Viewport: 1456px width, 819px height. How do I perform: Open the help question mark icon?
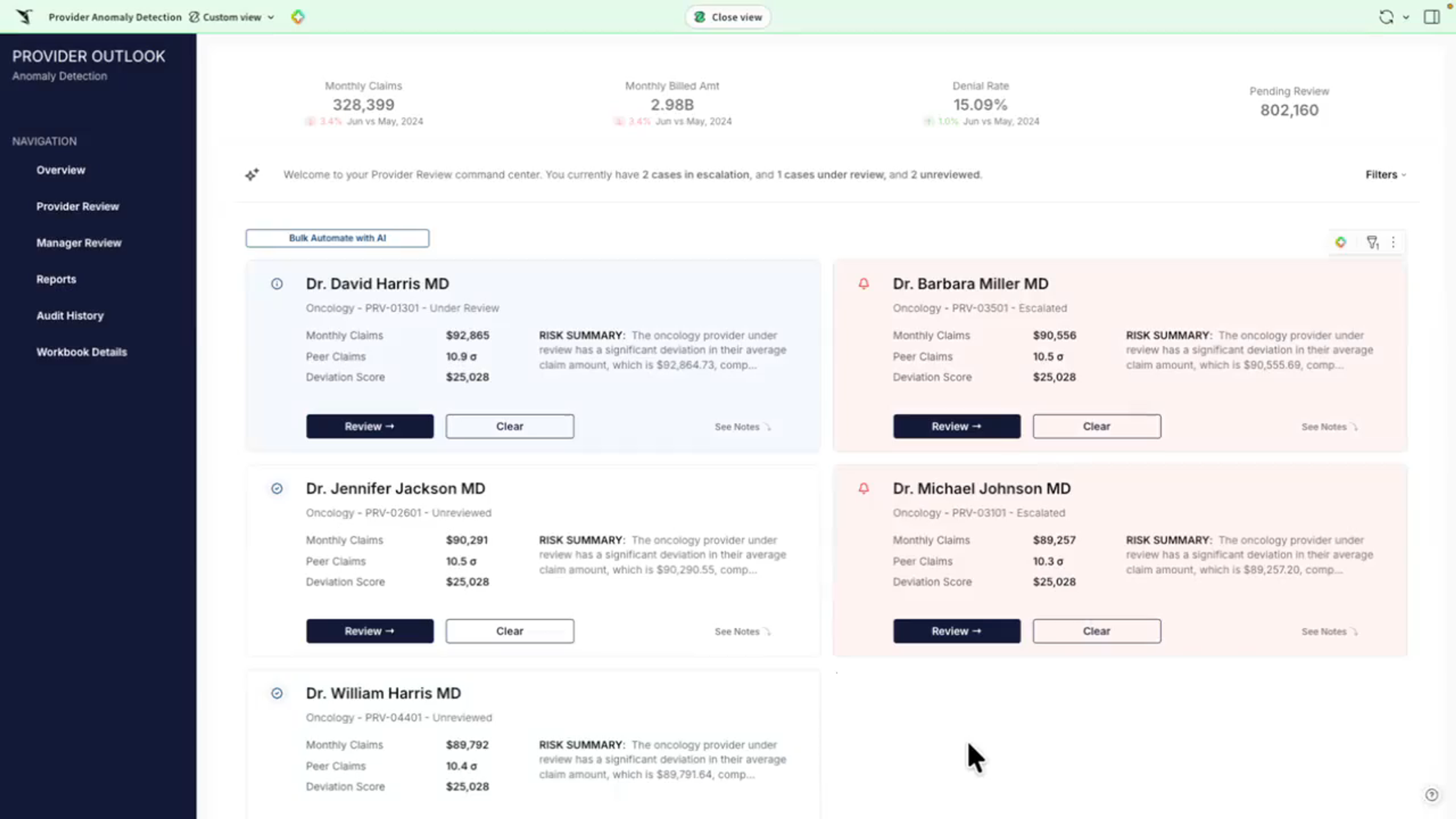point(1432,795)
